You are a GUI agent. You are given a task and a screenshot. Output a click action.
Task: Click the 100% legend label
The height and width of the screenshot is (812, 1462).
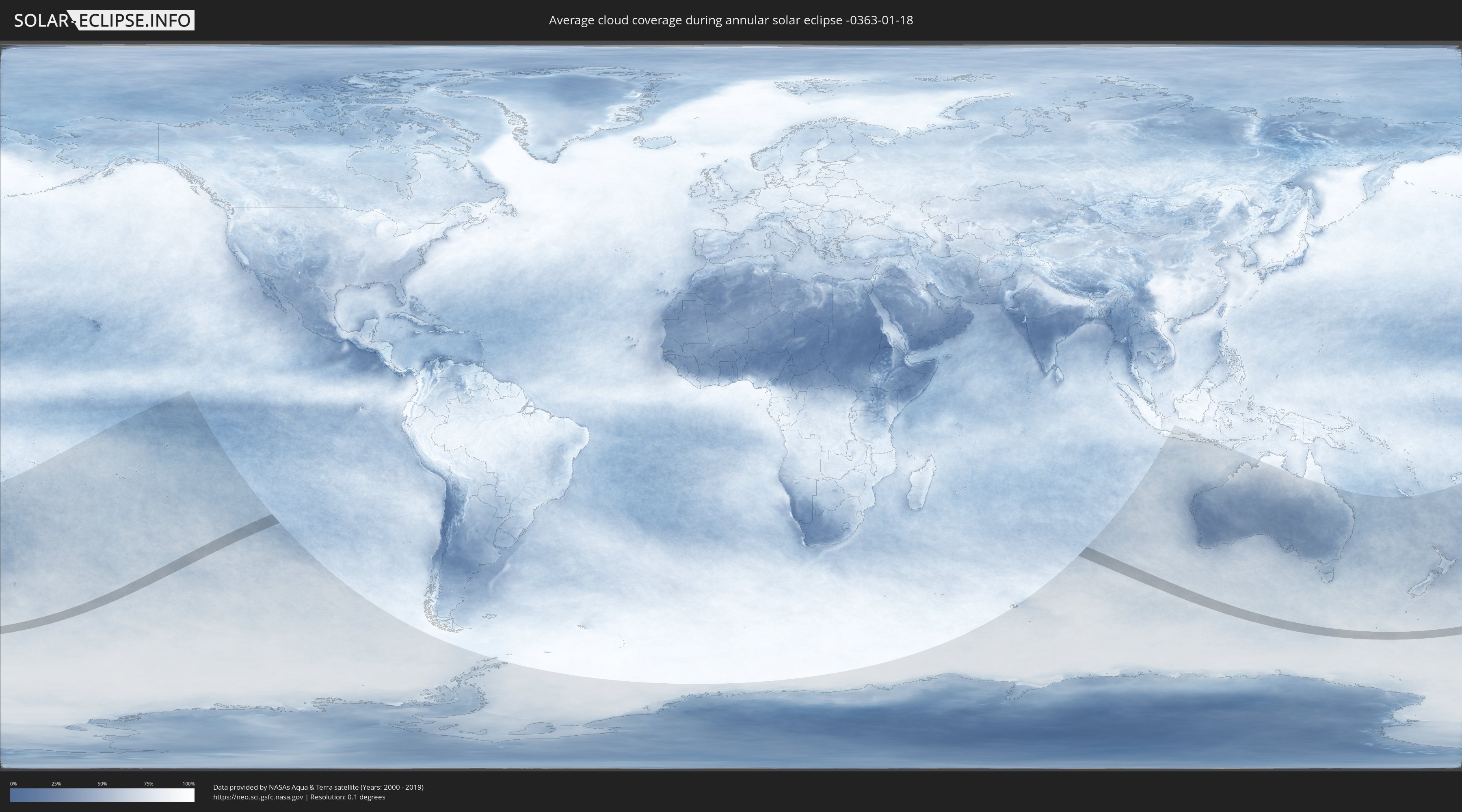[x=188, y=784]
